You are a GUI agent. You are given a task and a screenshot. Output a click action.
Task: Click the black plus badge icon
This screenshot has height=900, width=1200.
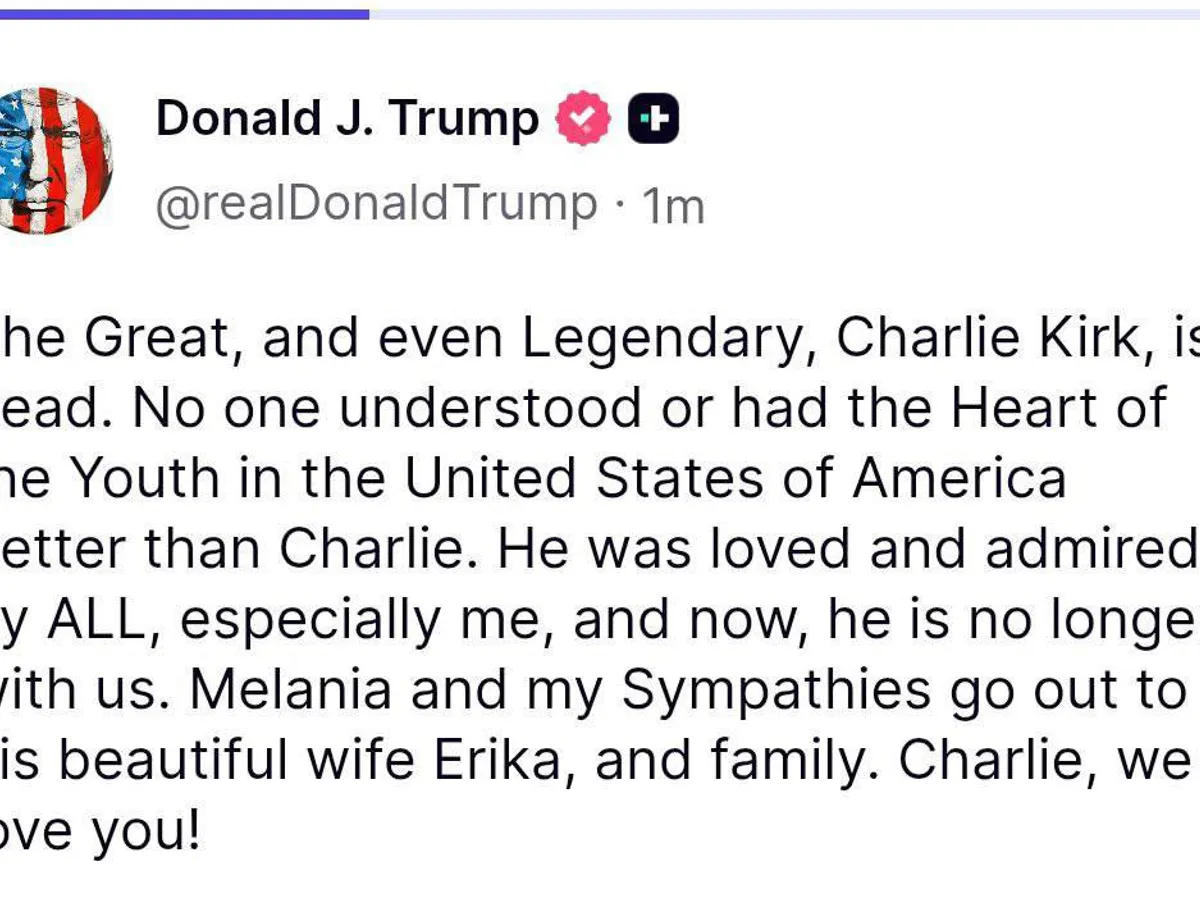pyautogui.click(x=653, y=119)
